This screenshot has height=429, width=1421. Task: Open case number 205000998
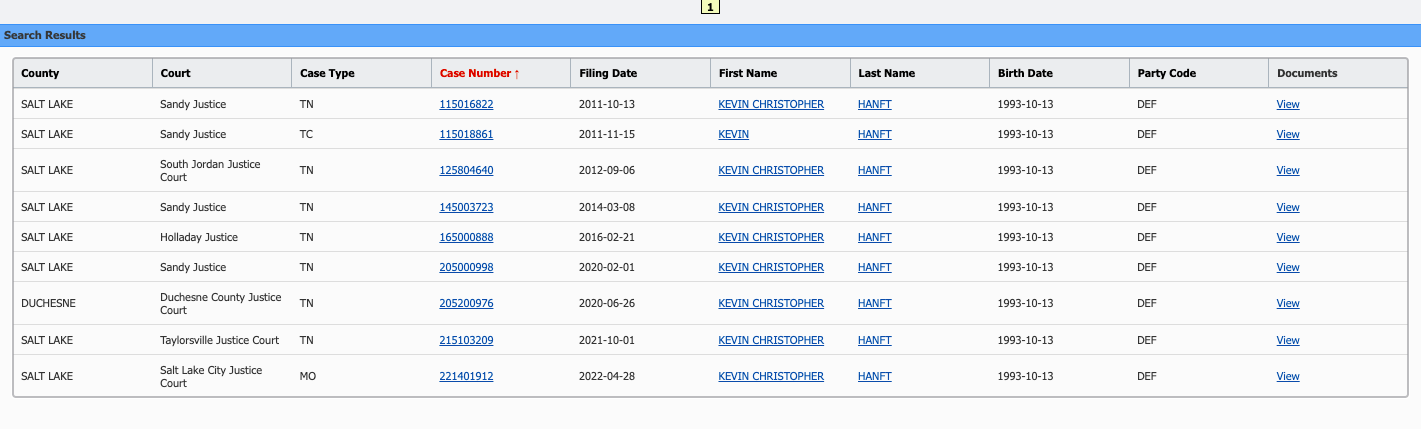466,267
